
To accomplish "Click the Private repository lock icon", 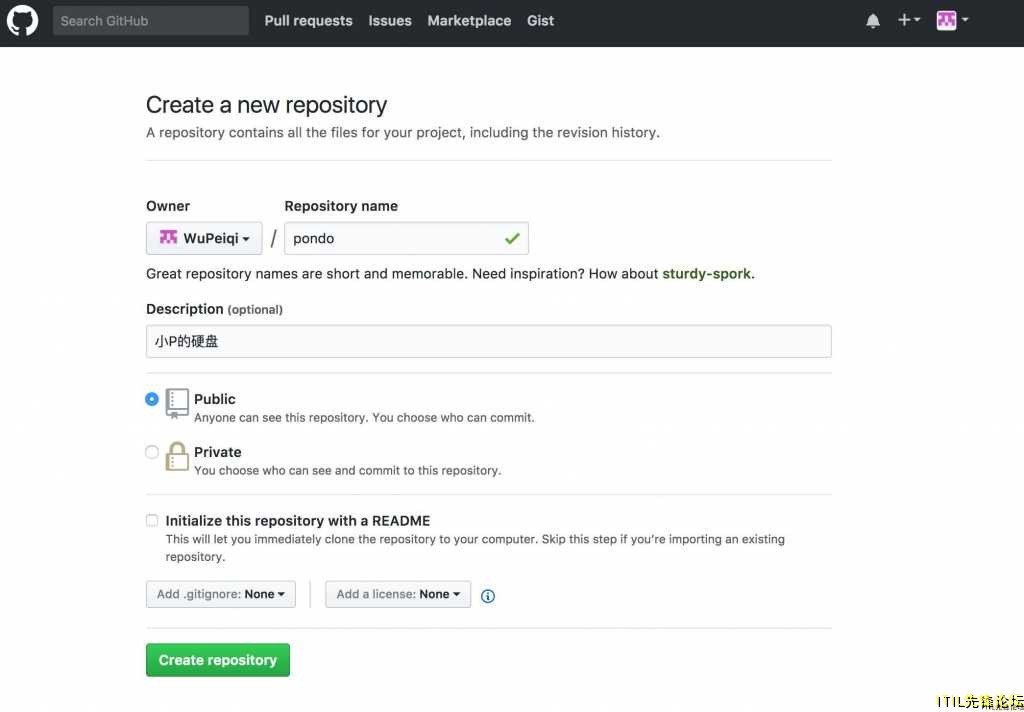I will click(176, 456).
